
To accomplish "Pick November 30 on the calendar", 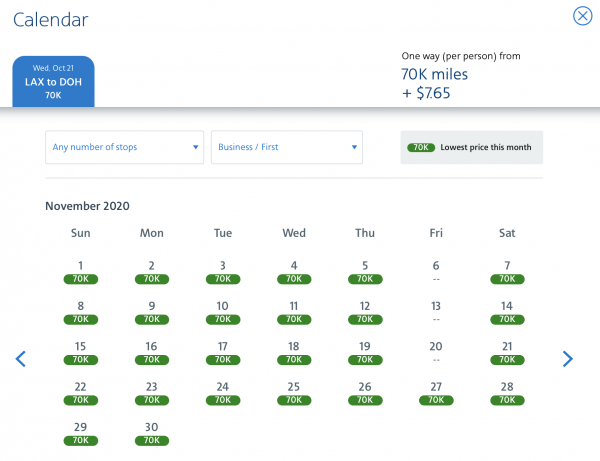I will (x=151, y=432).
